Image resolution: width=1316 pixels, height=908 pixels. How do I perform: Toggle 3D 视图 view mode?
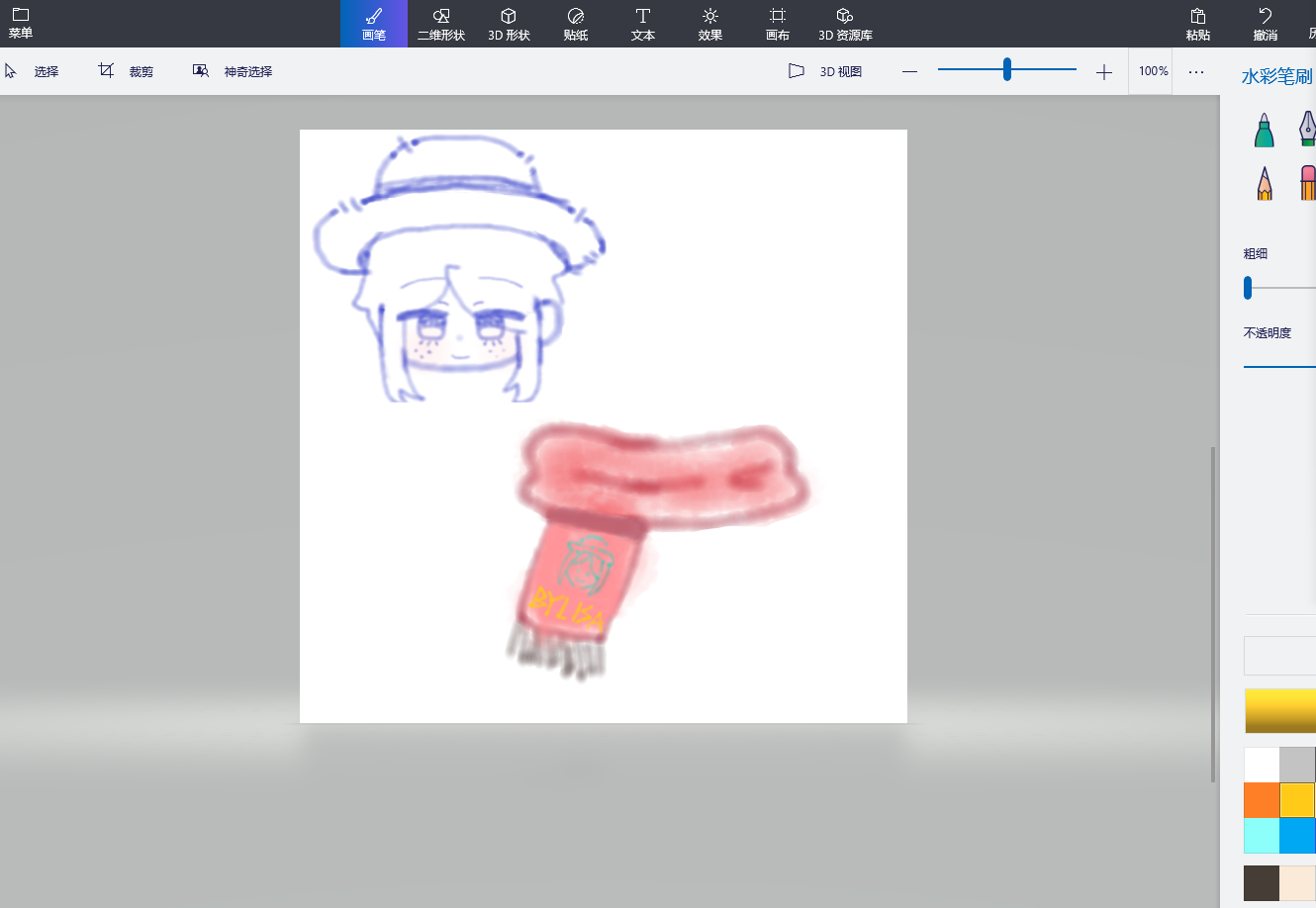[825, 71]
